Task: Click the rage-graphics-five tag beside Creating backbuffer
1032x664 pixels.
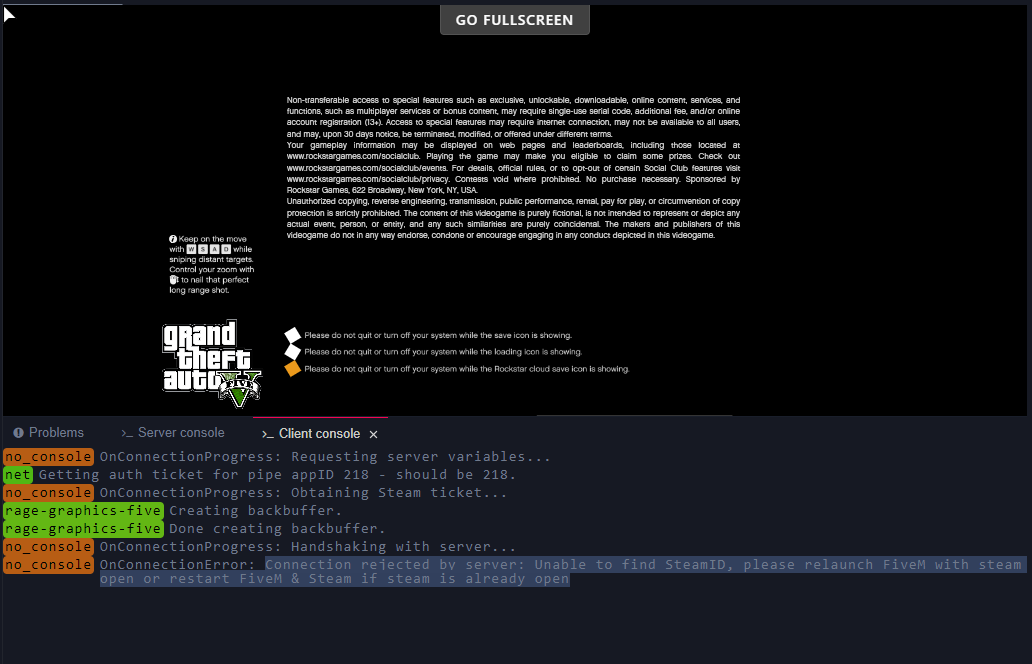Action: (x=83, y=511)
